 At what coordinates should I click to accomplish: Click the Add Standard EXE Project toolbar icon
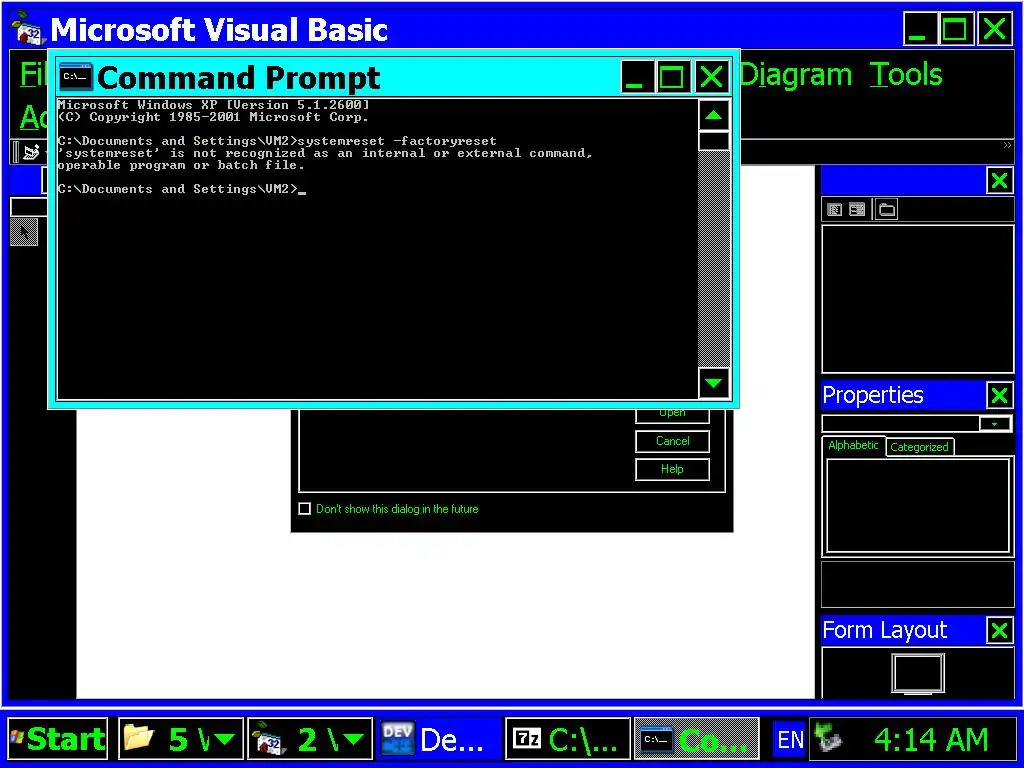[x=31, y=153]
